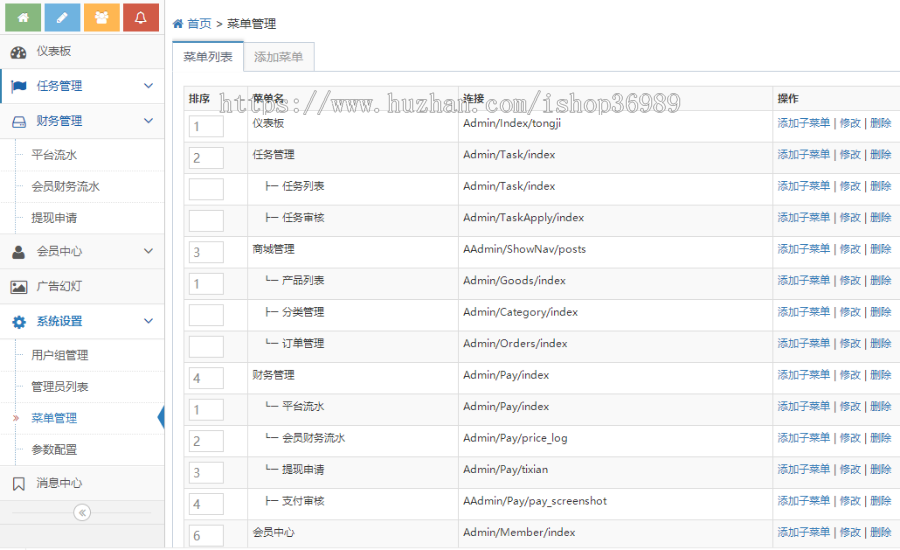The height and width of the screenshot is (550, 900).
Task: Click the orange users group button
Action: click(x=102, y=17)
